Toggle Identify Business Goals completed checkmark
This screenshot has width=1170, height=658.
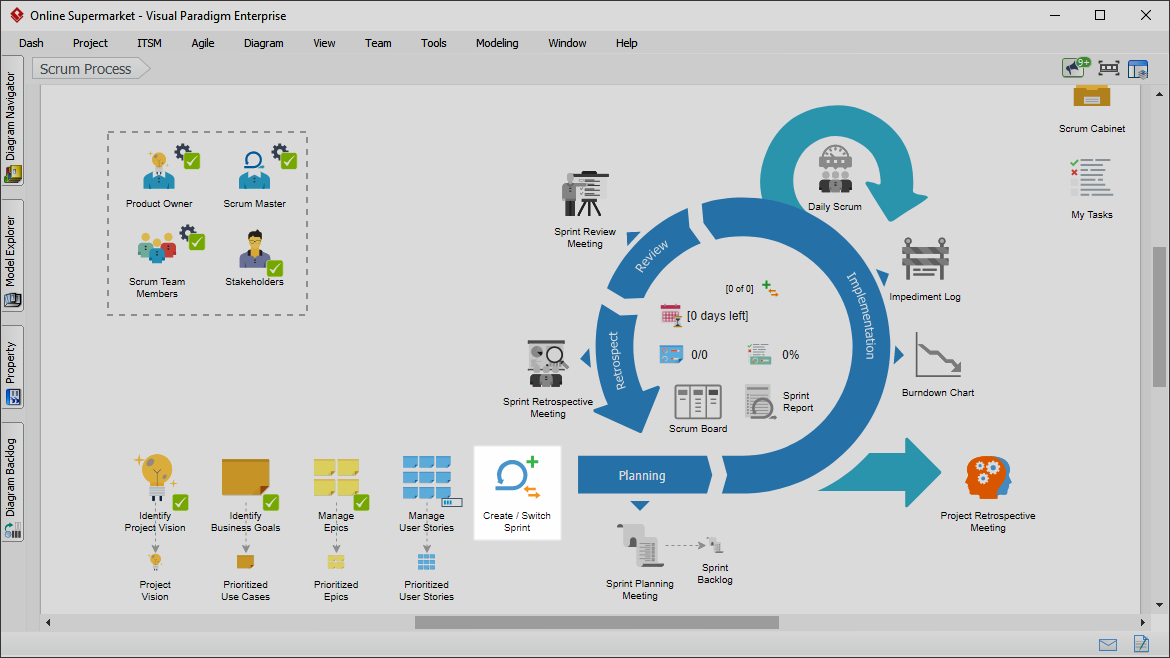271,502
